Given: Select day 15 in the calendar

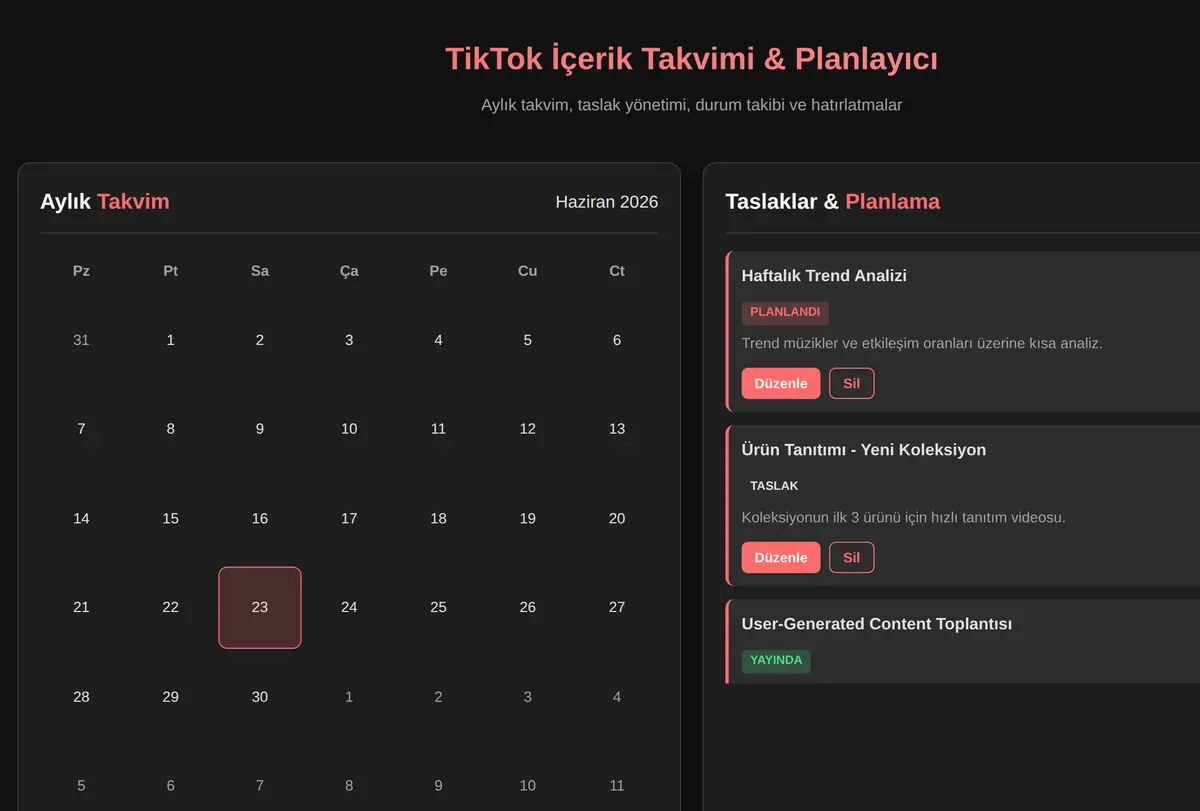Looking at the screenshot, I should point(171,518).
